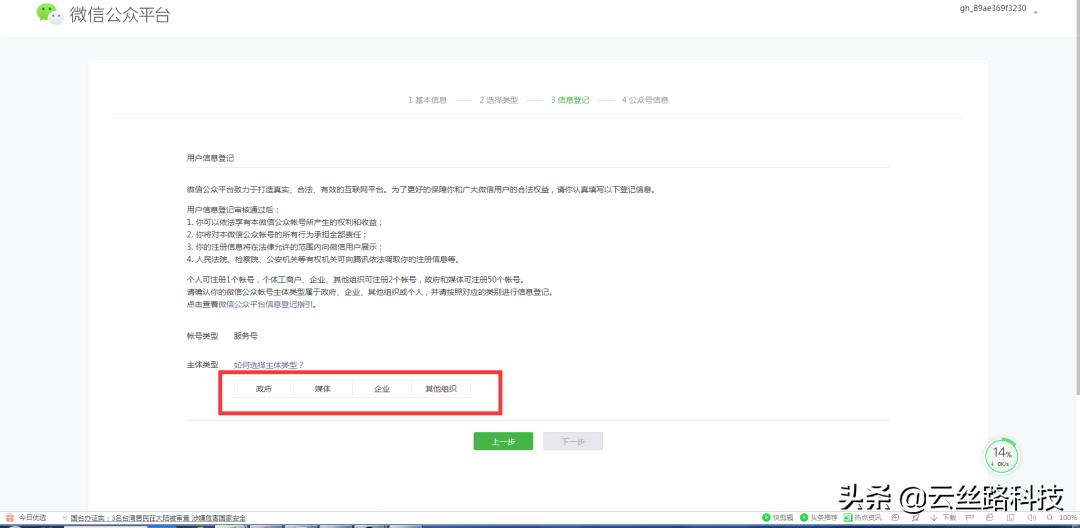Open 热点资讯 in status bar
The height and width of the screenshot is (528, 1080).
(864, 518)
